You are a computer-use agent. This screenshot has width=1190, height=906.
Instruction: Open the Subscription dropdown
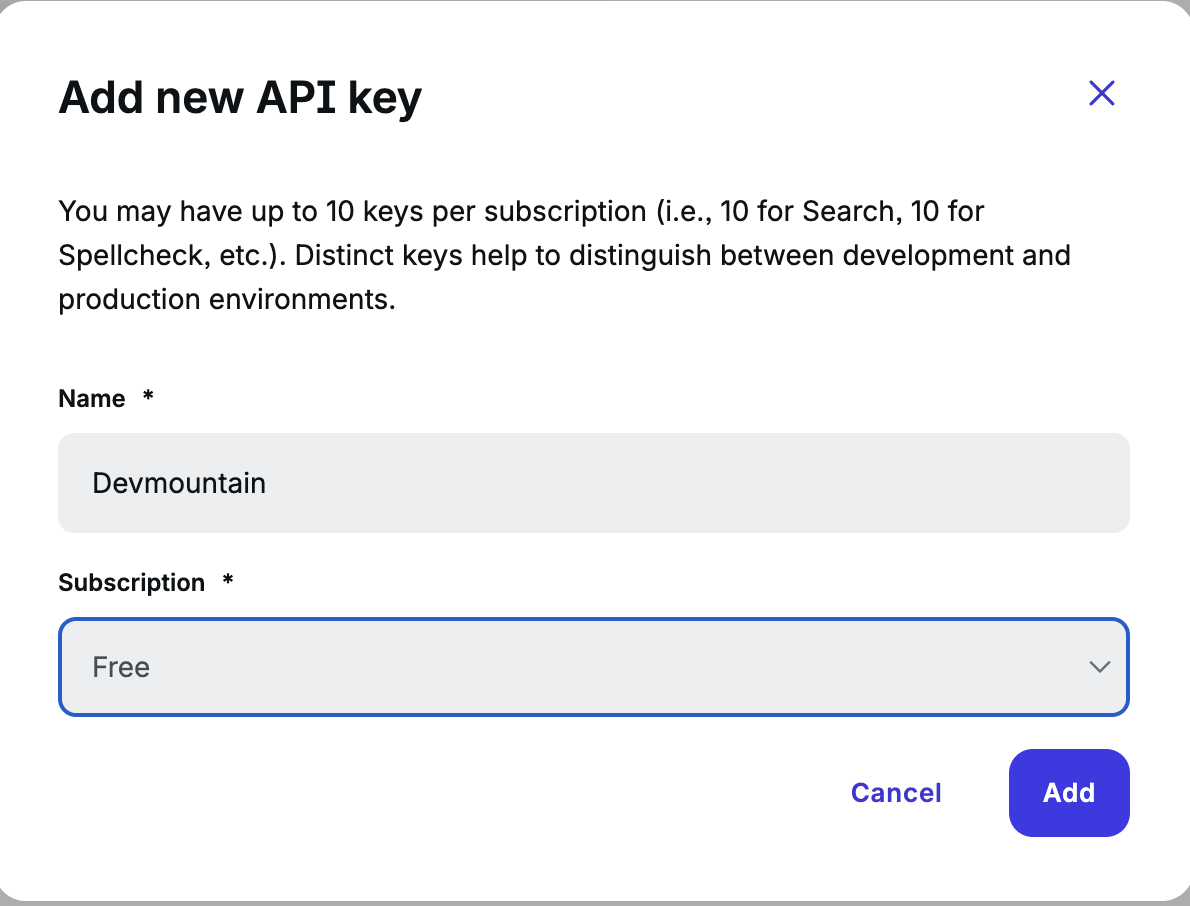593,667
